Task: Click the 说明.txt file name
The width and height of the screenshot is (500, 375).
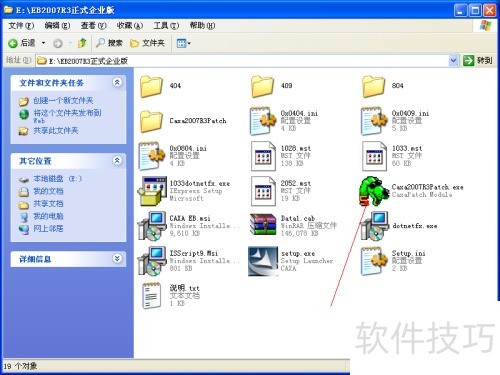Action: (x=184, y=288)
